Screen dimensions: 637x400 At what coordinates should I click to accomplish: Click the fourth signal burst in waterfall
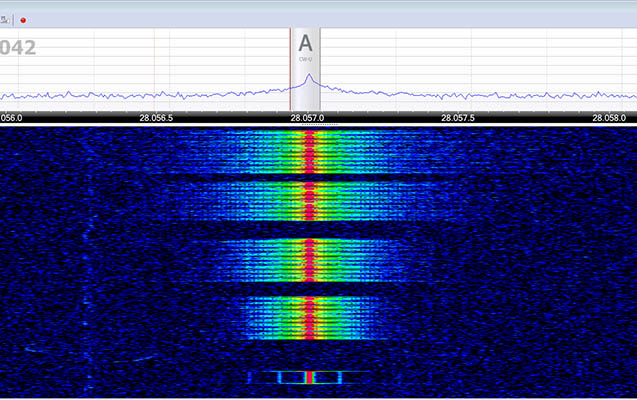point(309,314)
